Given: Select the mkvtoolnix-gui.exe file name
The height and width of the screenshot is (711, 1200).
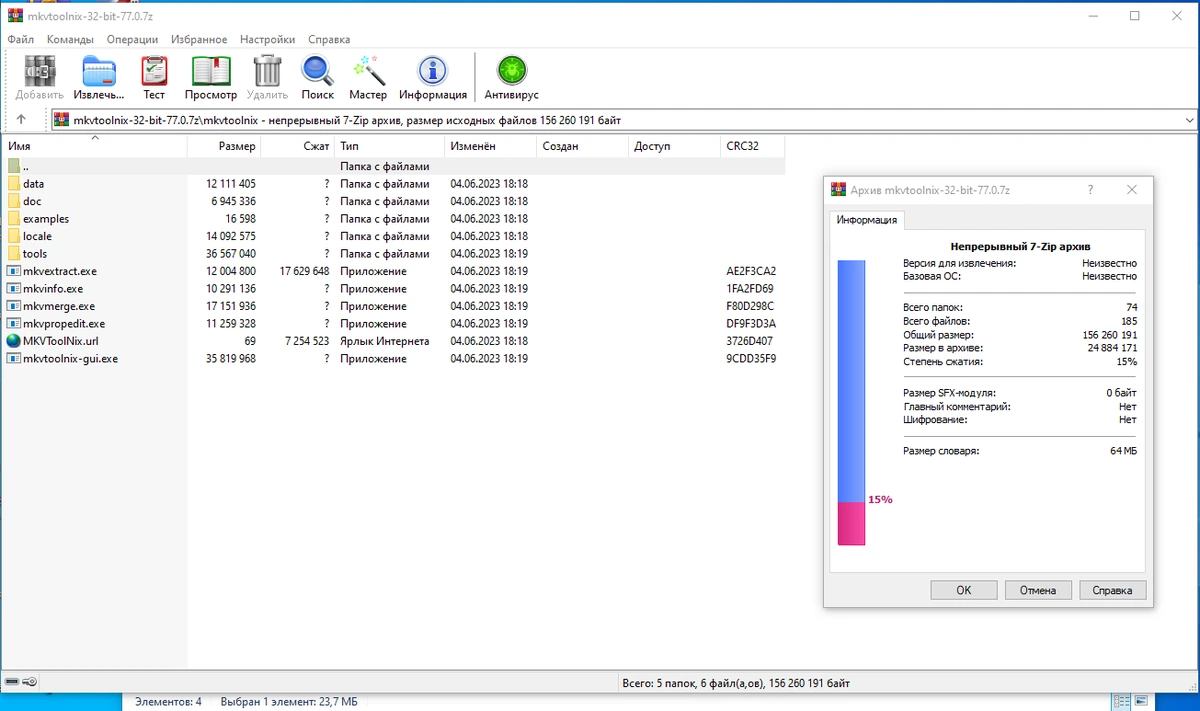Looking at the screenshot, I should coord(70,359).
